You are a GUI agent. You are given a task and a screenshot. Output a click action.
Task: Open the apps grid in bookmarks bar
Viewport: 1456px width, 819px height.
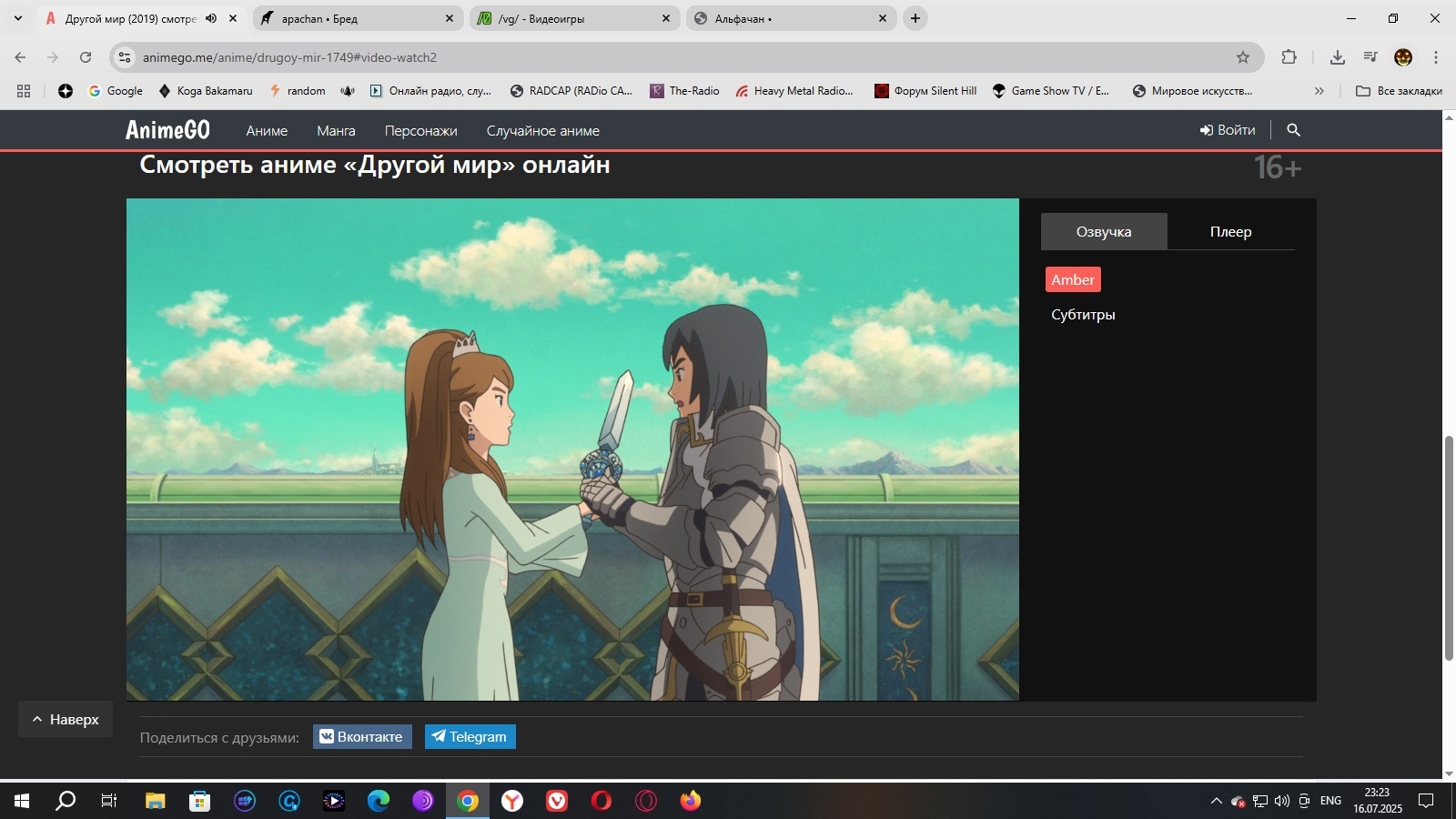click(24, 91)
